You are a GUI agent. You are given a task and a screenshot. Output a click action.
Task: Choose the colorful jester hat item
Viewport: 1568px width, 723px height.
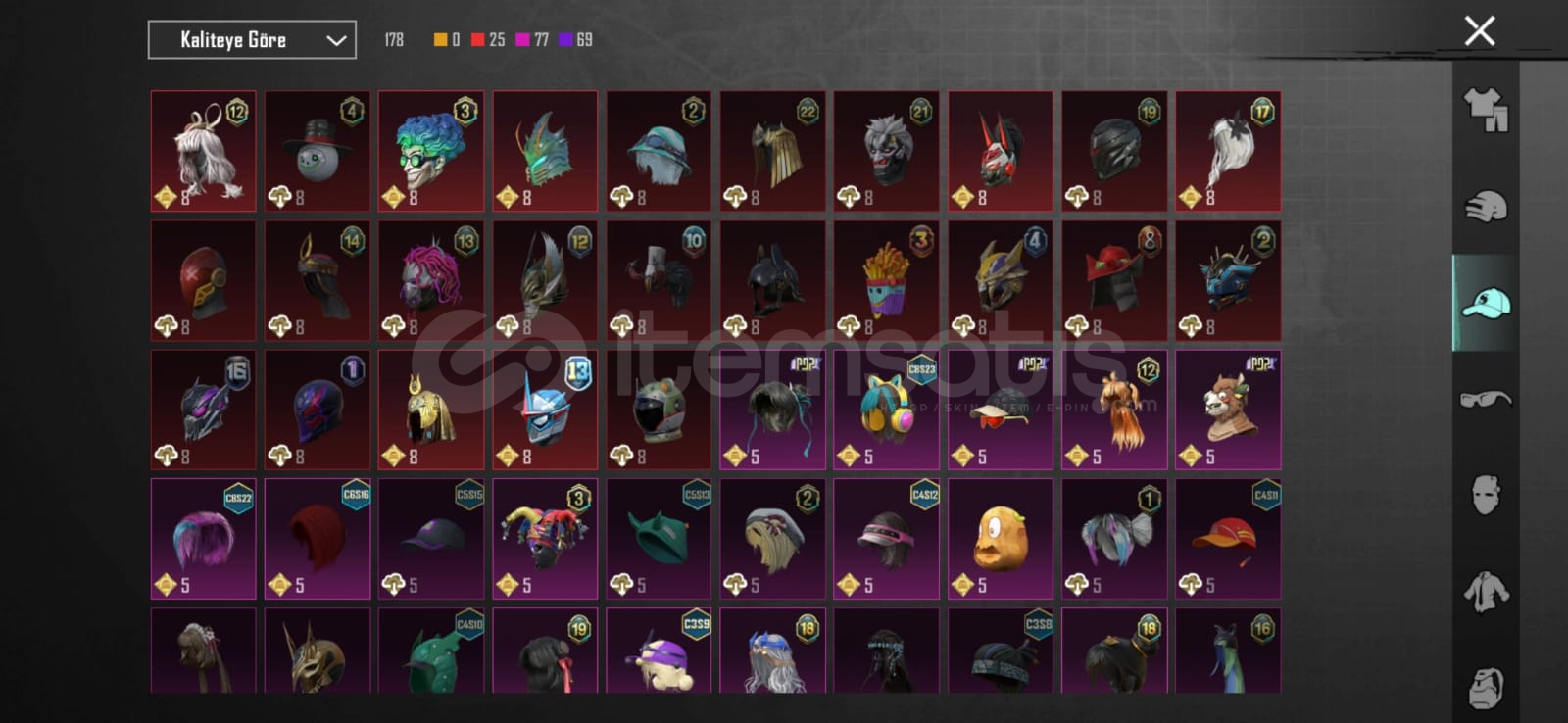[545, 539]
